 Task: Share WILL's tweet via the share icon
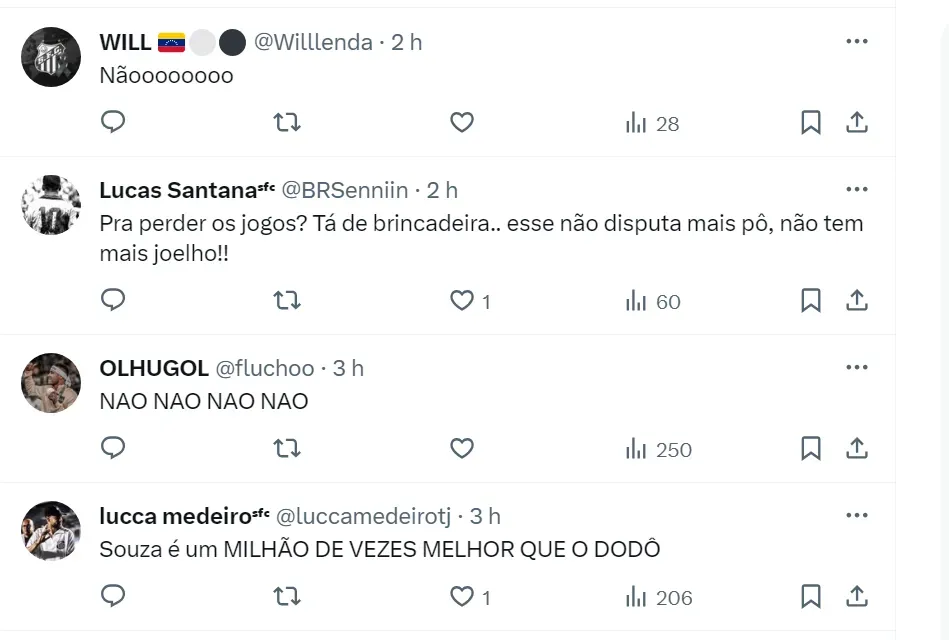(857, 122)
